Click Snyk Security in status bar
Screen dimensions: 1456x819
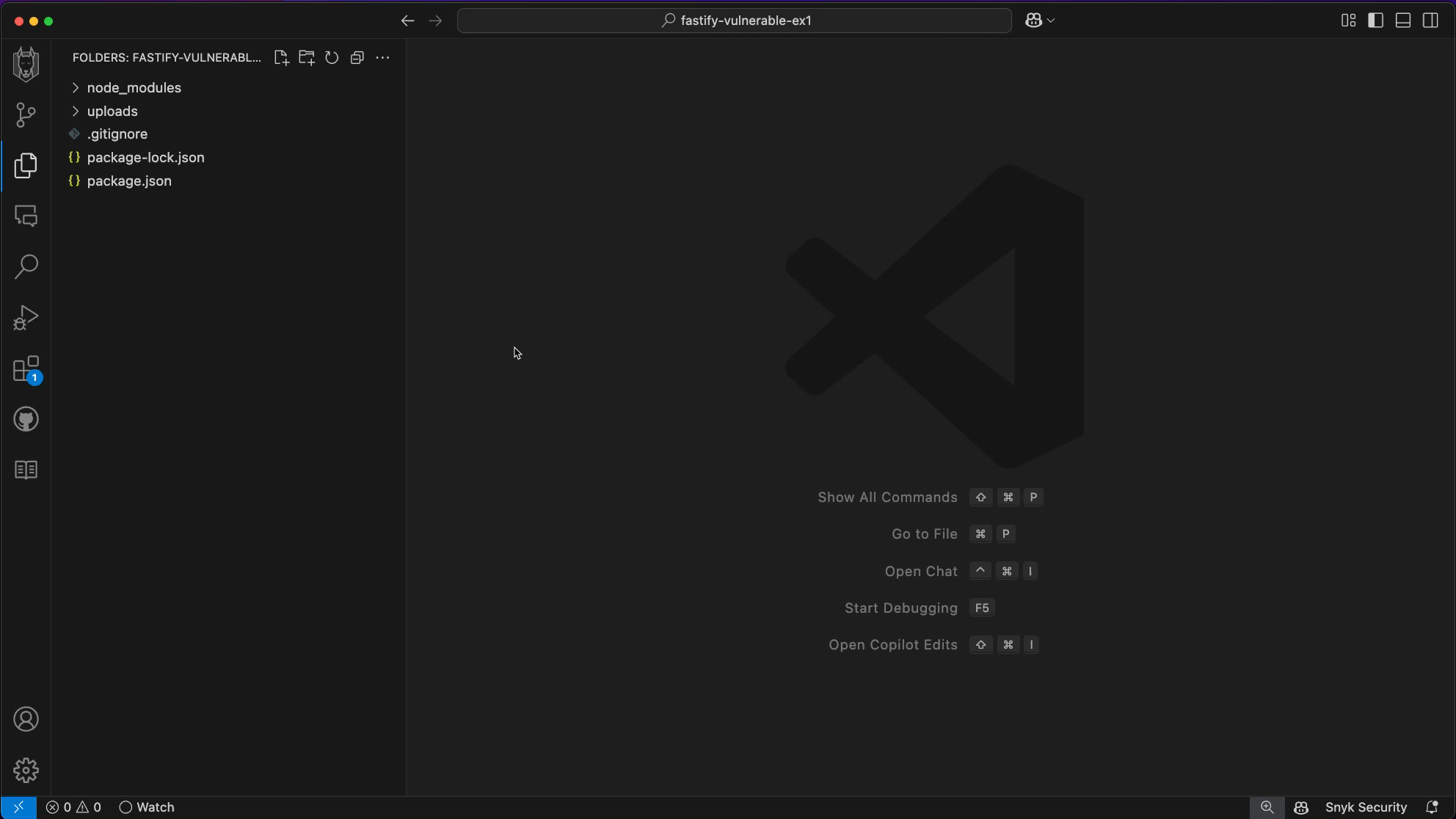tap(1366, 807)
